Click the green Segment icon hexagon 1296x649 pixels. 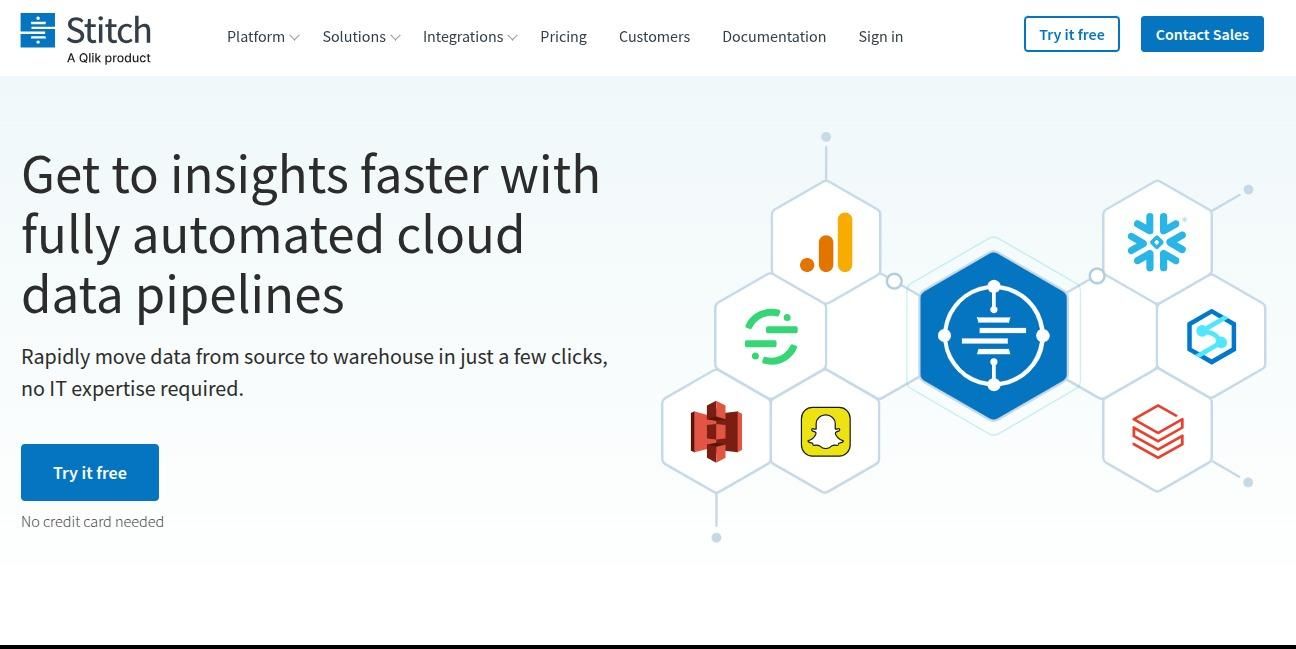click(771, 337)
